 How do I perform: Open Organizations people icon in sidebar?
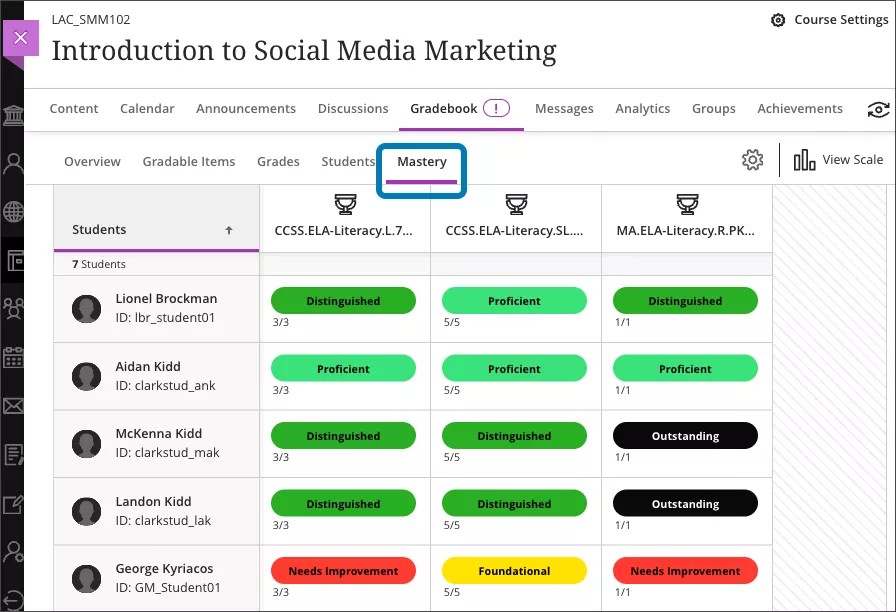click(x=13, y=308)
